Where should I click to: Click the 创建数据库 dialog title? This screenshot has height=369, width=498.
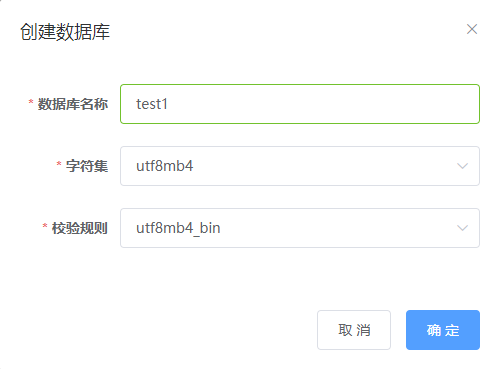[65, 32]
